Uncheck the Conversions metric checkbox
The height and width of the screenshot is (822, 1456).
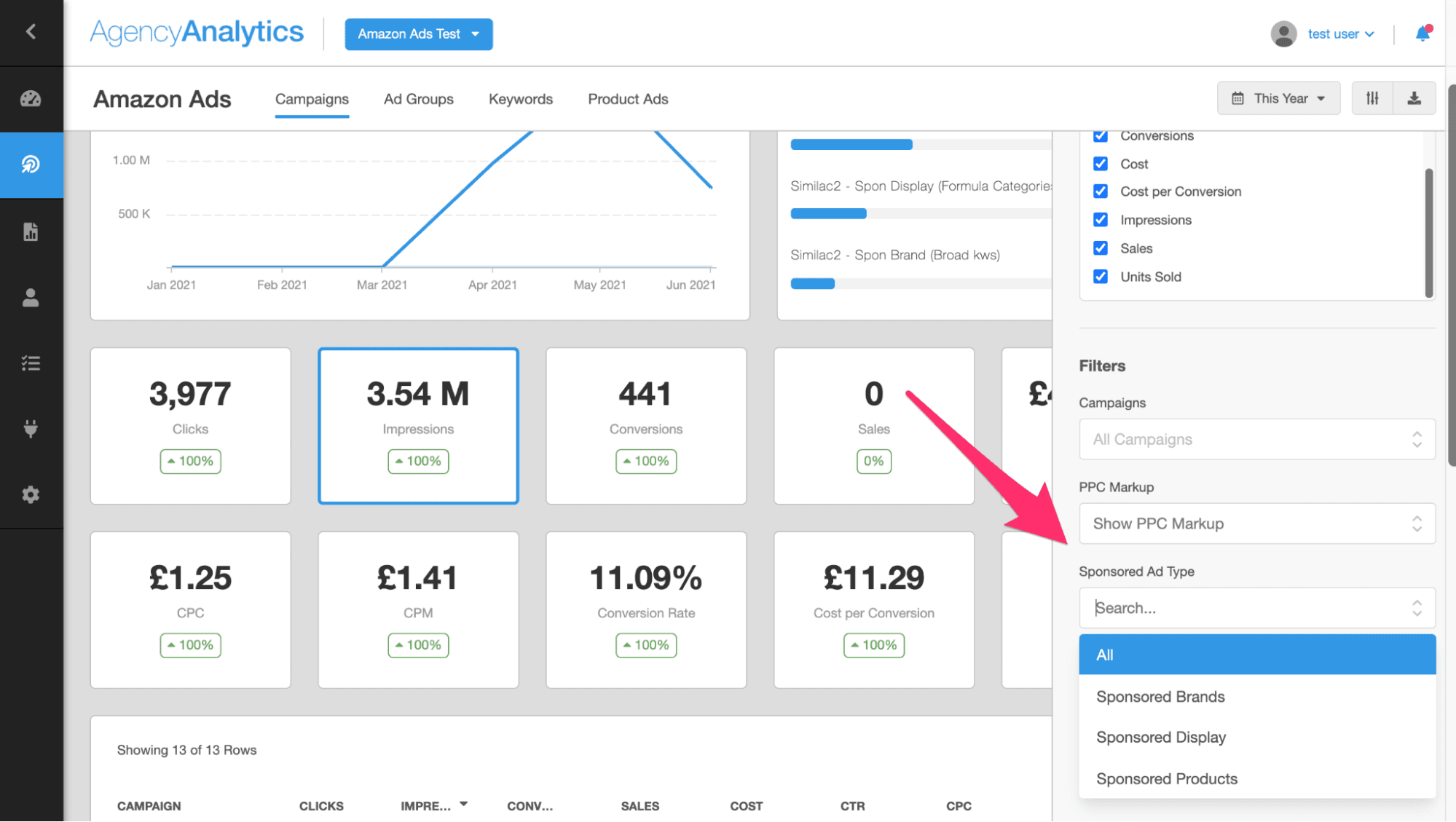(1100, 135)
